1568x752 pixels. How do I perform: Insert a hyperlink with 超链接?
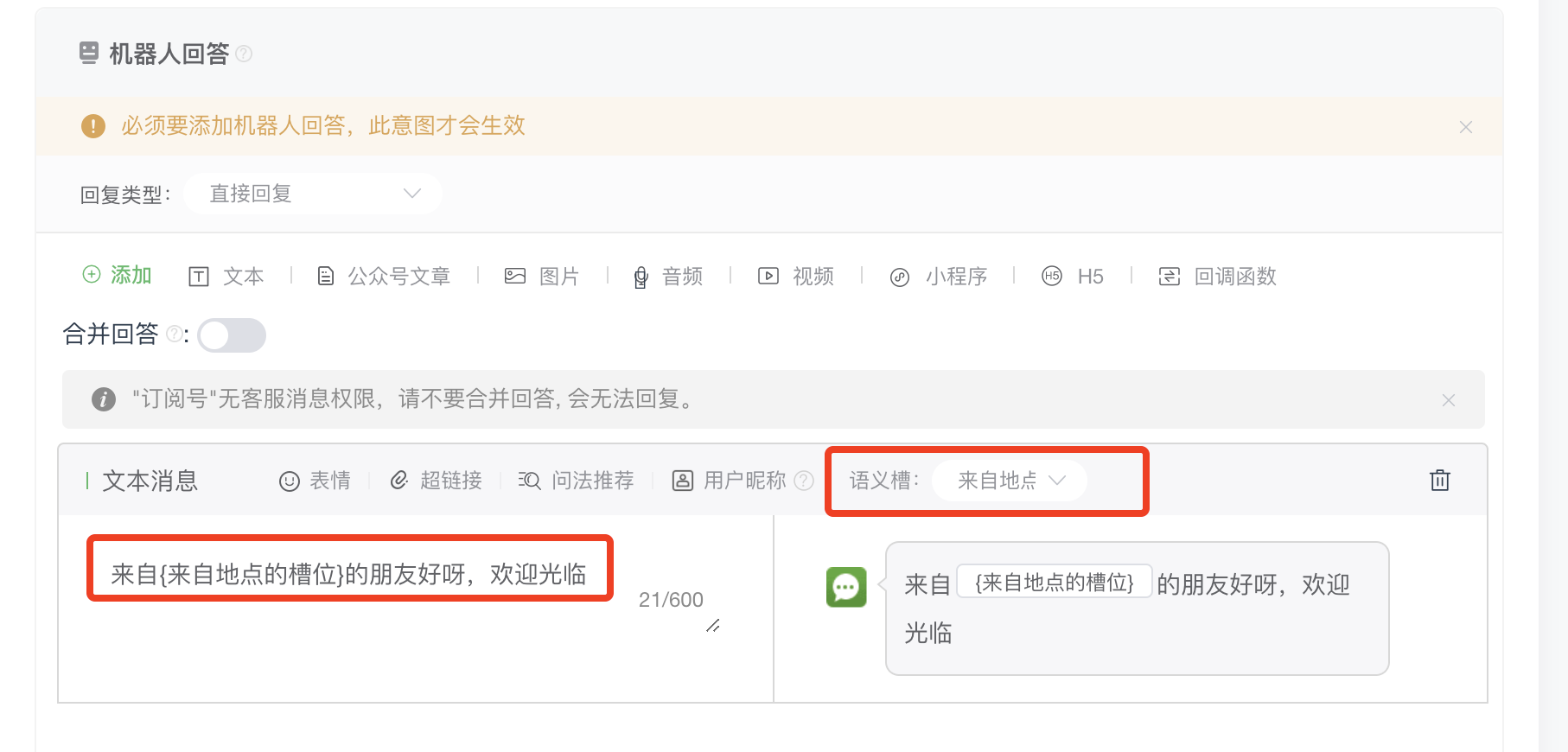(x=436, y=481)
